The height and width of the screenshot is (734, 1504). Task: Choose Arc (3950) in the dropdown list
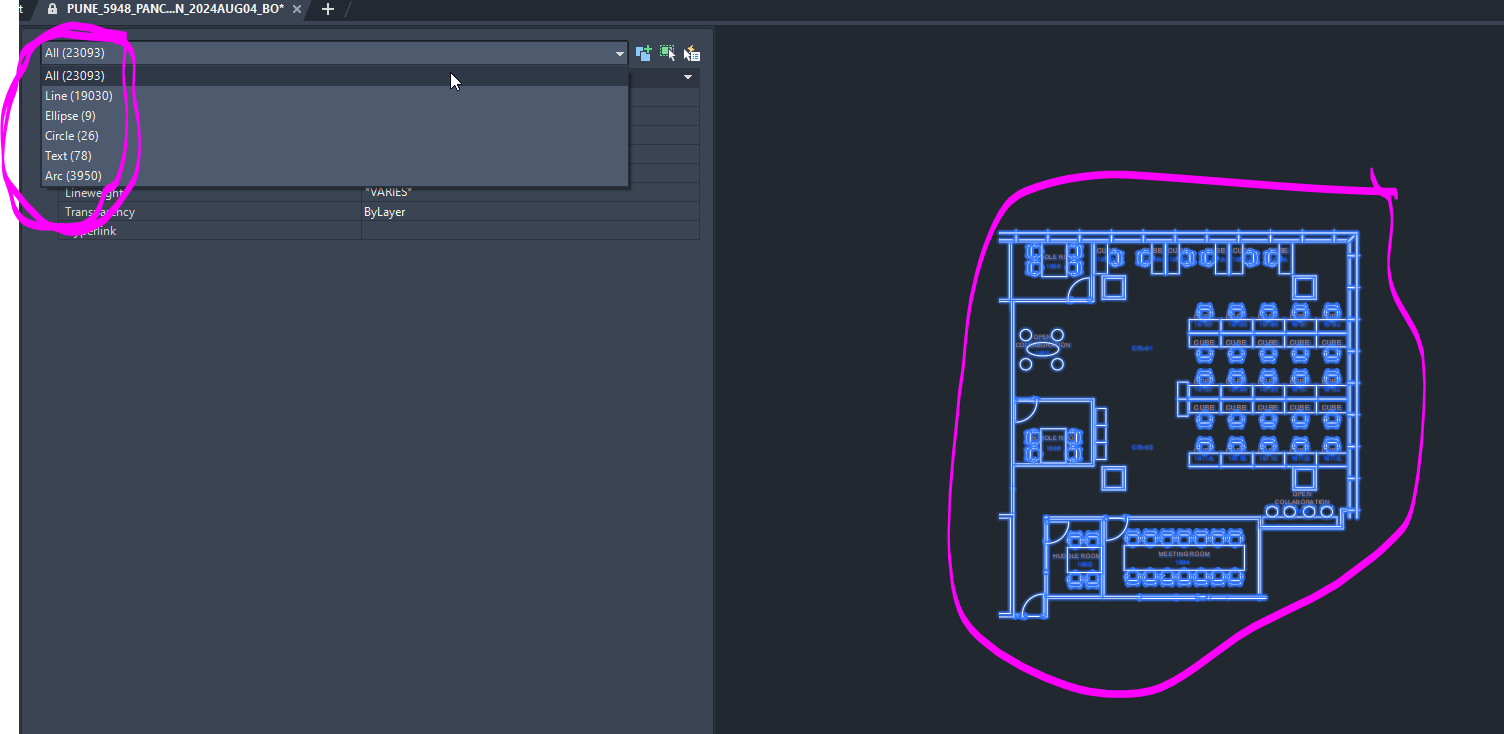point(334,176)
